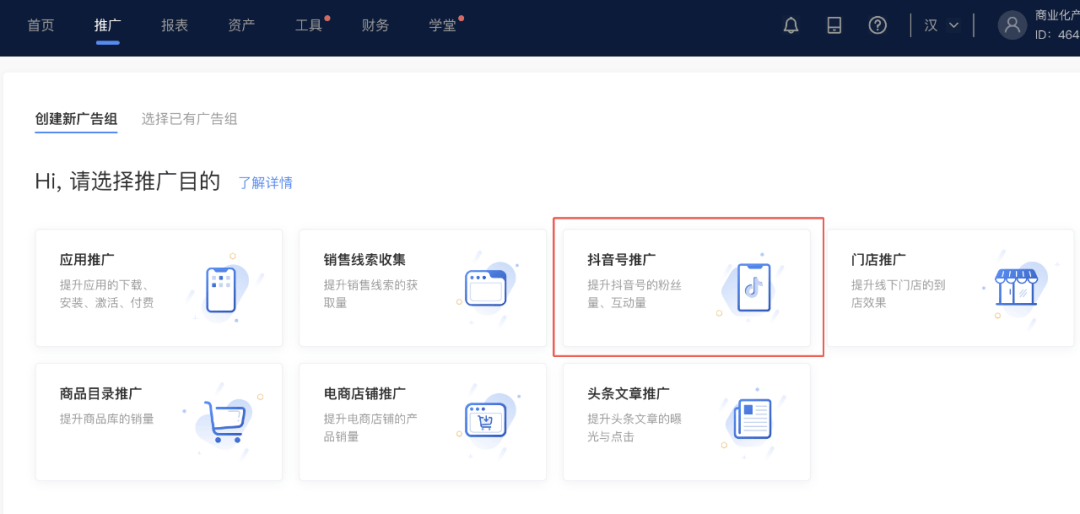Image resolution: width=1080 pixels, height=514 pixels.
Task: Expand the 汉 language dropdown
Action: pyautogui.click(x=941, y=26)
